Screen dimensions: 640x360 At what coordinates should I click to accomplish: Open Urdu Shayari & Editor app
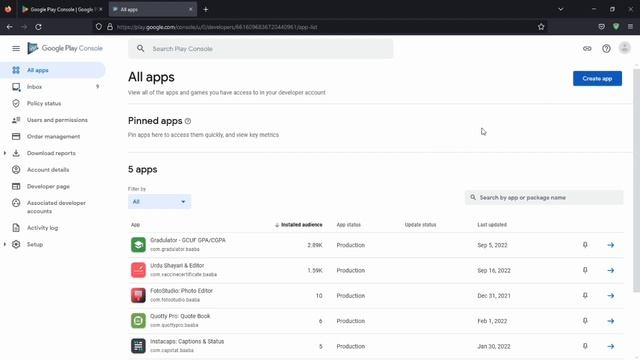(x=177, y=266)
